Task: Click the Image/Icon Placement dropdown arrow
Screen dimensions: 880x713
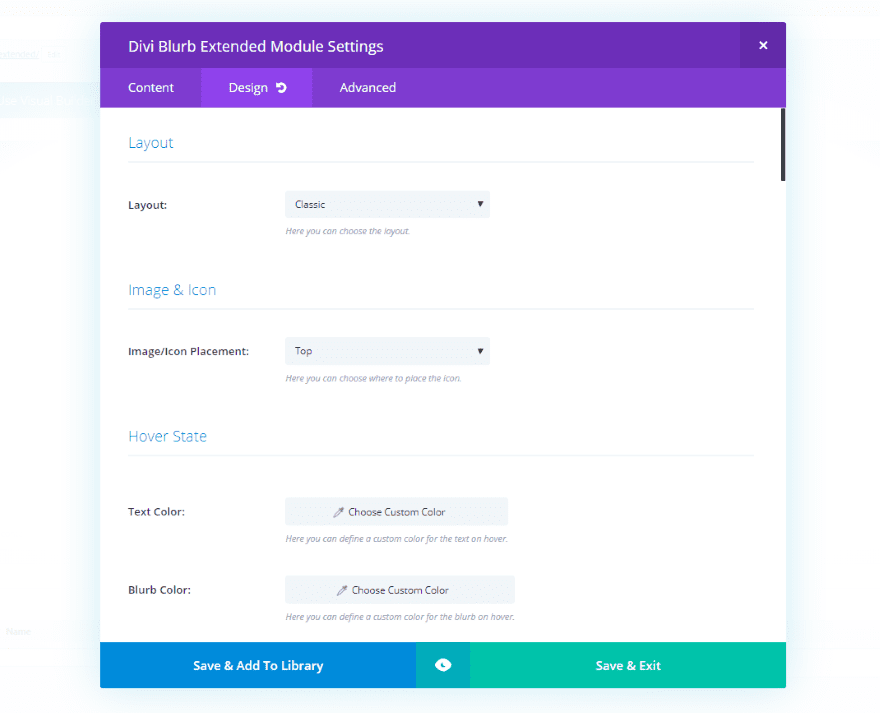Action: pyautogui.click(x=480, y=351)
